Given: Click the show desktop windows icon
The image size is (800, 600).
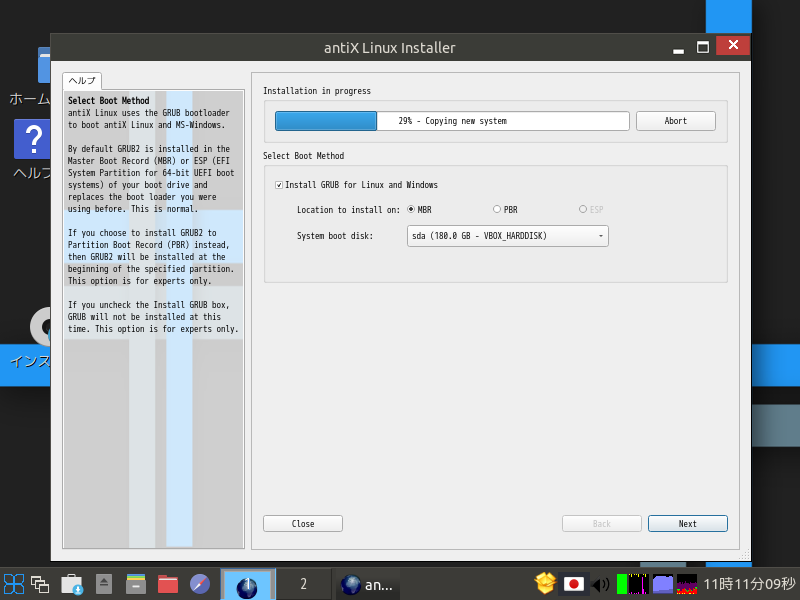Looking at the screenshot, I should click(40, 584).
